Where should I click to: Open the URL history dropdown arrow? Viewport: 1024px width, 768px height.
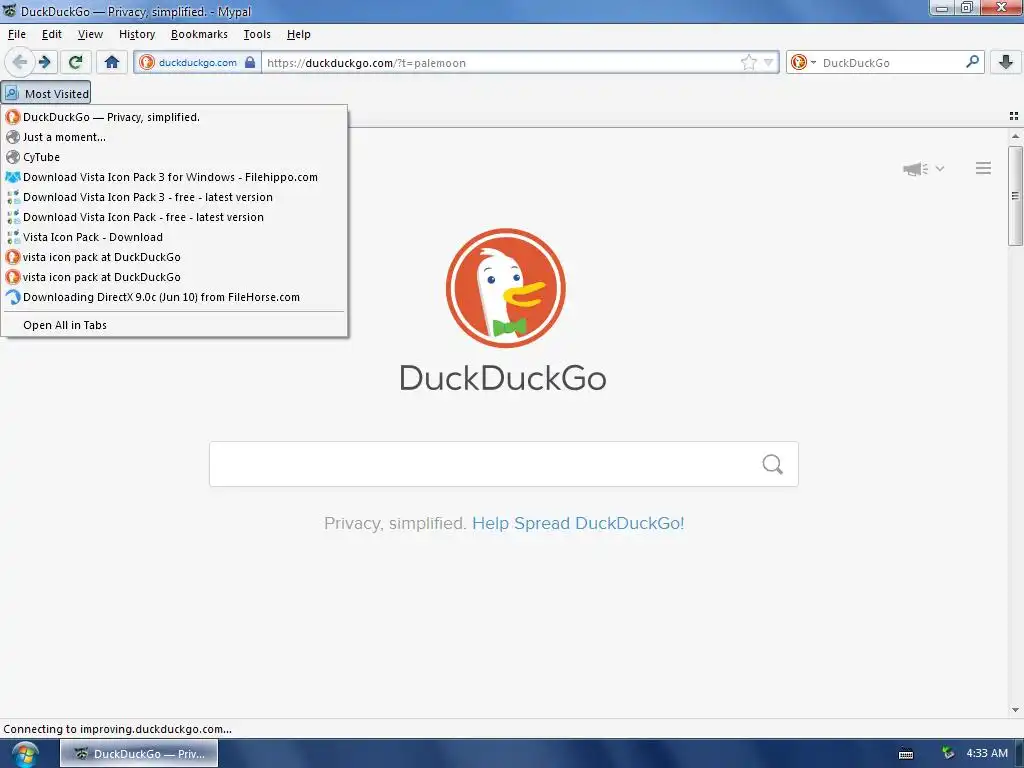click(769, 63)
